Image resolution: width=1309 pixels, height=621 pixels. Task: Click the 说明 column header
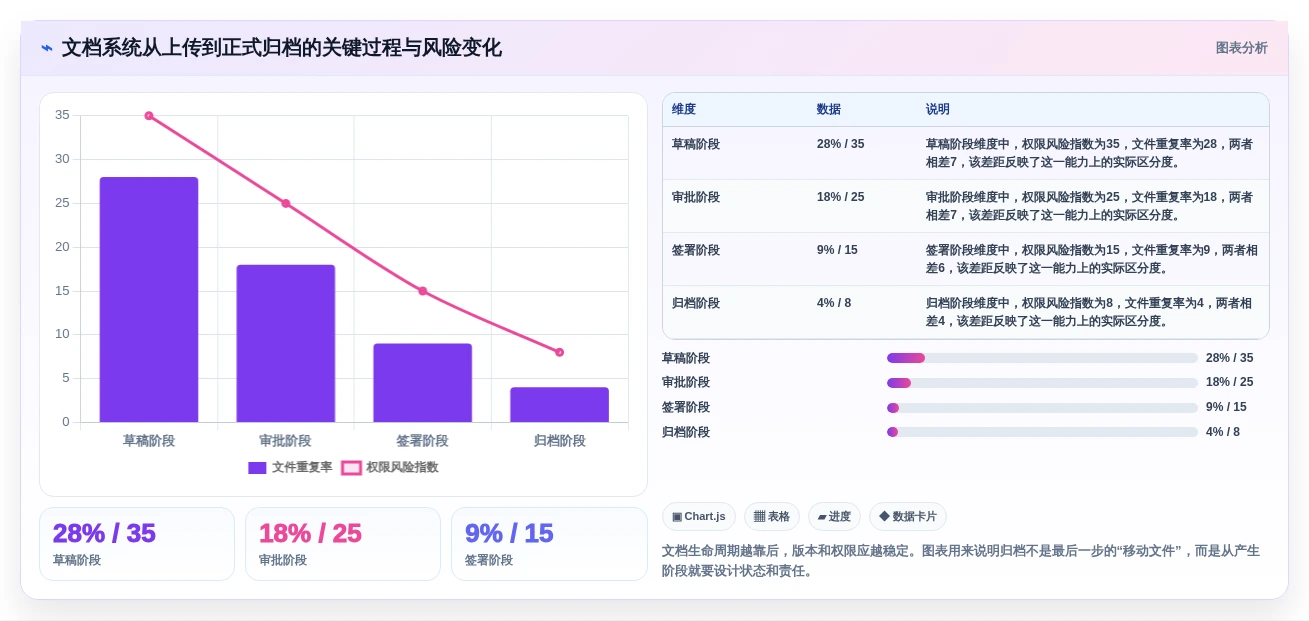pos(938,109)
